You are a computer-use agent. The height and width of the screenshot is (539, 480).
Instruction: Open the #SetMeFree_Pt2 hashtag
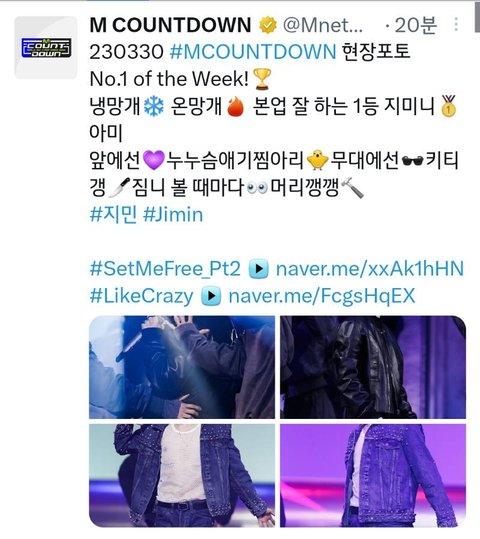tap(165, 269)
